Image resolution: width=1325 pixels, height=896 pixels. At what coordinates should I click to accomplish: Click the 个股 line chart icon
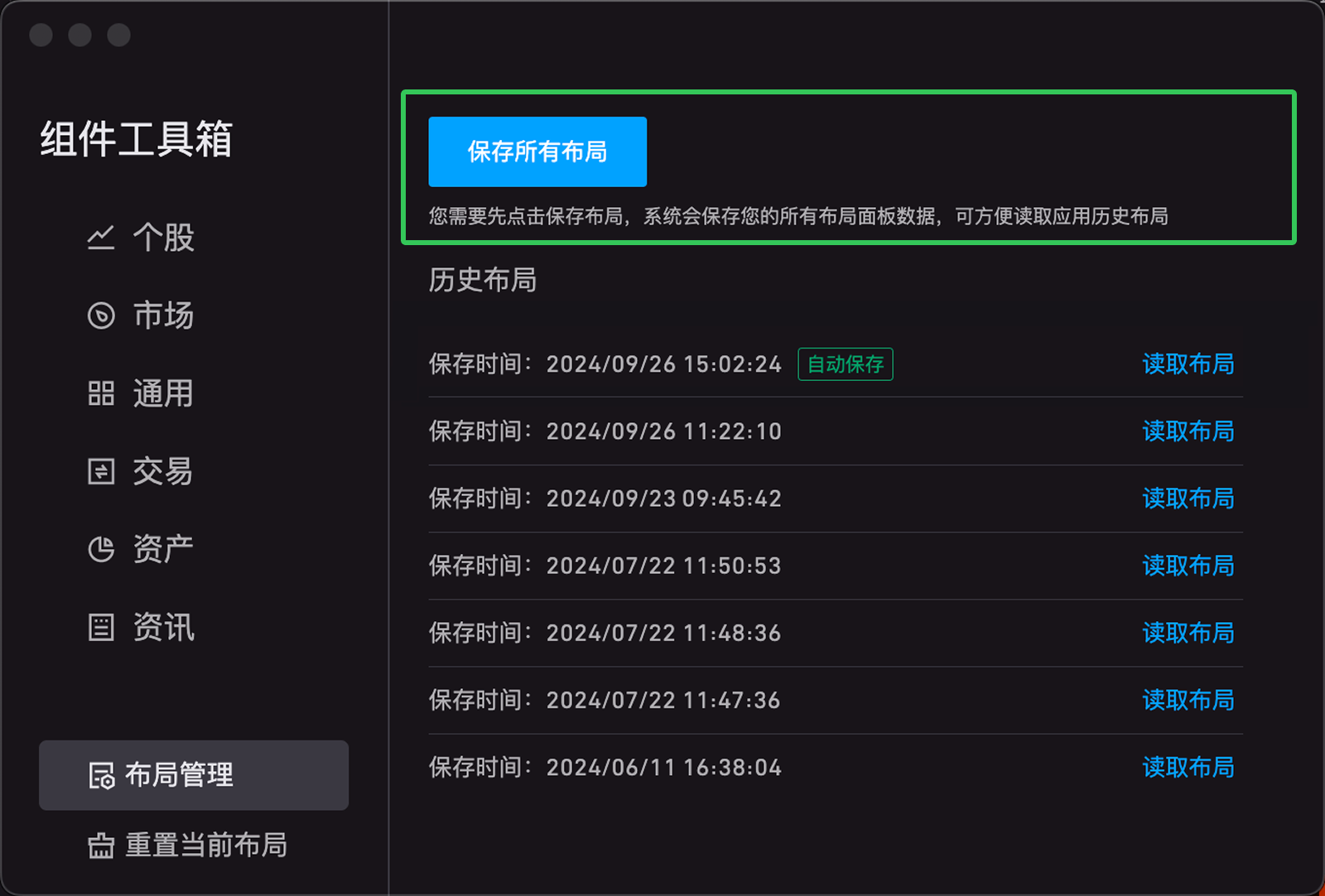(101, 238)
